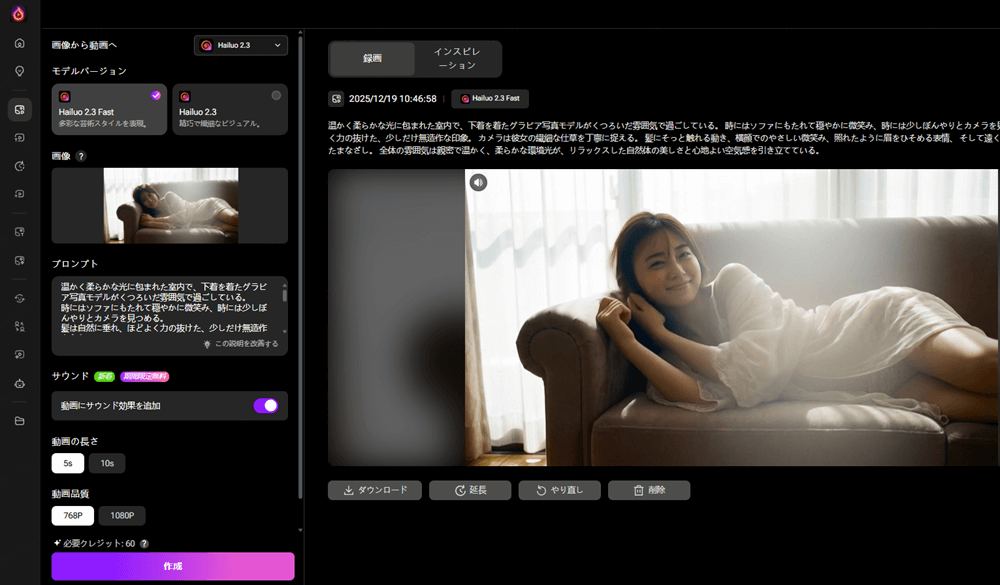Toggle the 動画にサウンド効果を追加 switch

(265, 405)
